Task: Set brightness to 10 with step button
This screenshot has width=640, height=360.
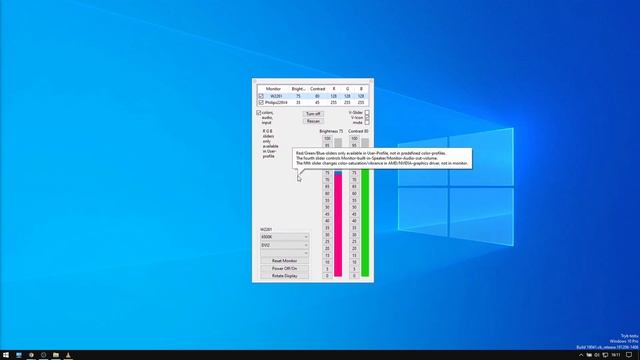Action: point(327,262)
